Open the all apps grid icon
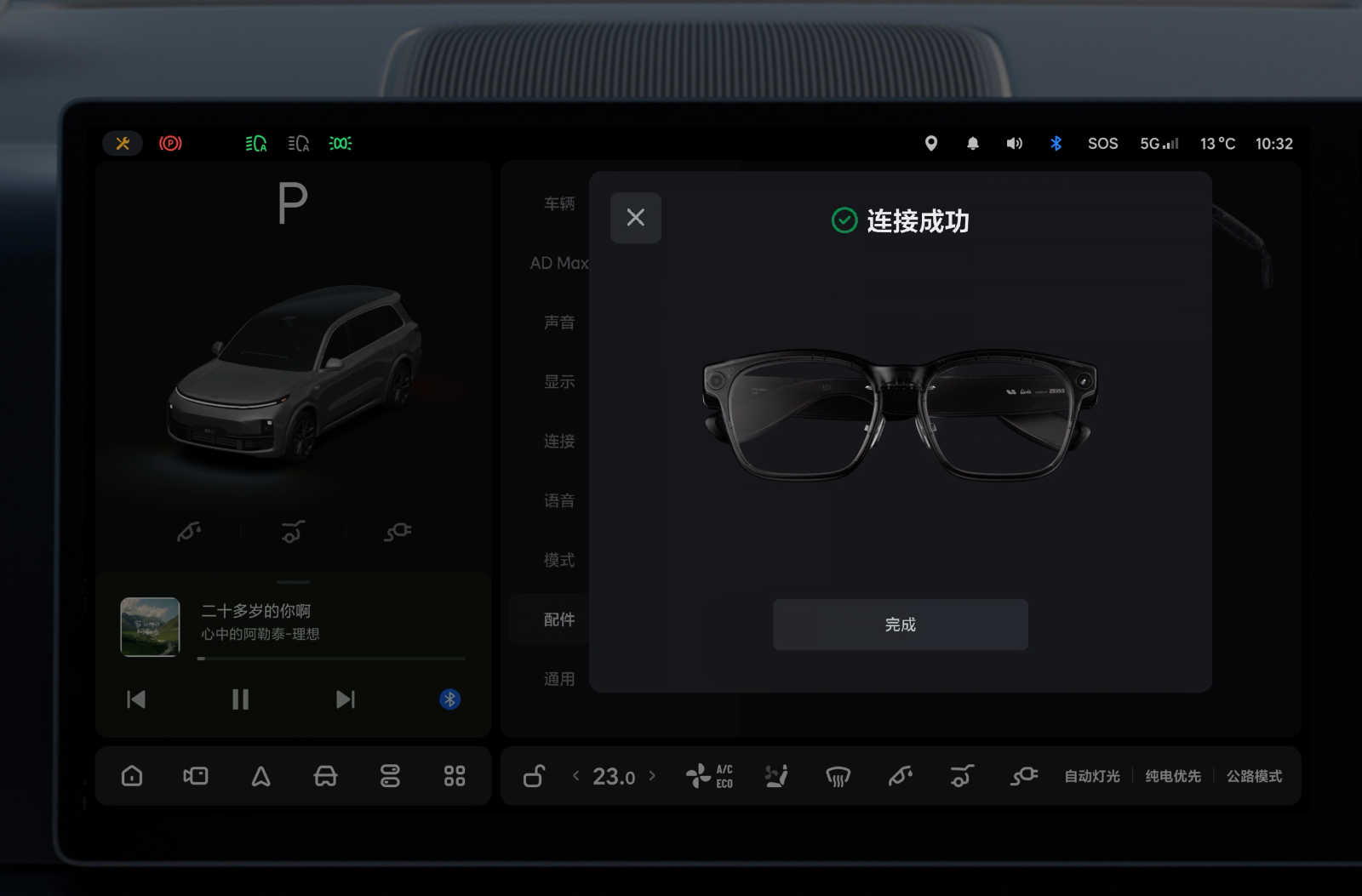1362x896 pixels. click(x=455, y=776)
